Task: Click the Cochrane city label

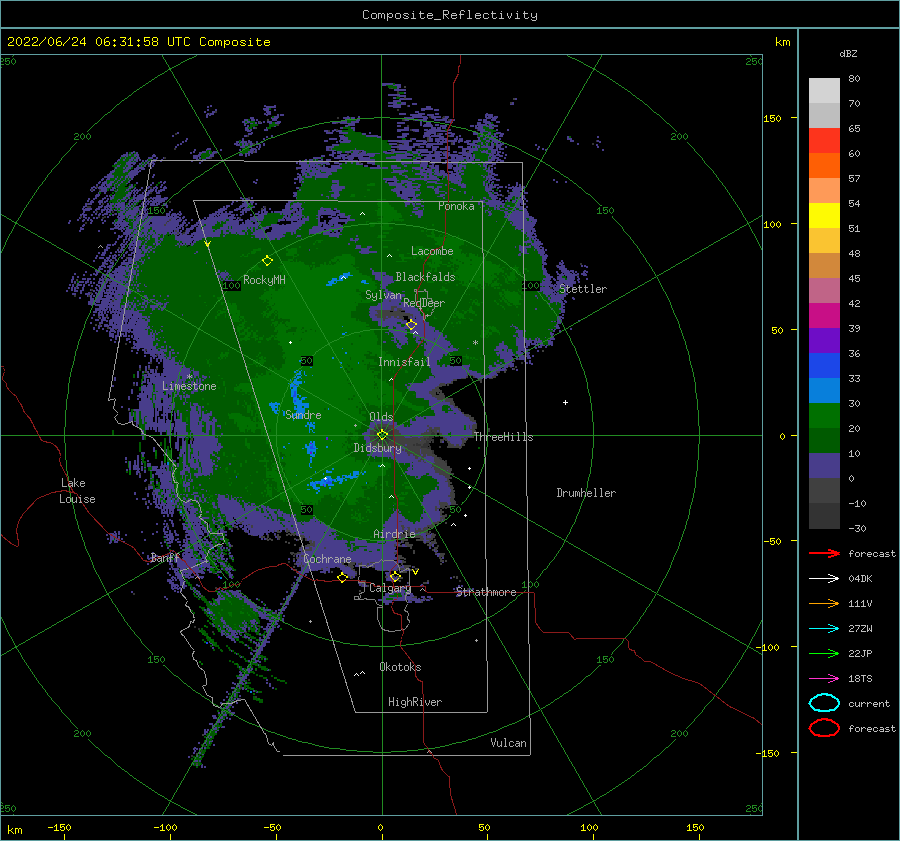Action: tap(327, 559)
